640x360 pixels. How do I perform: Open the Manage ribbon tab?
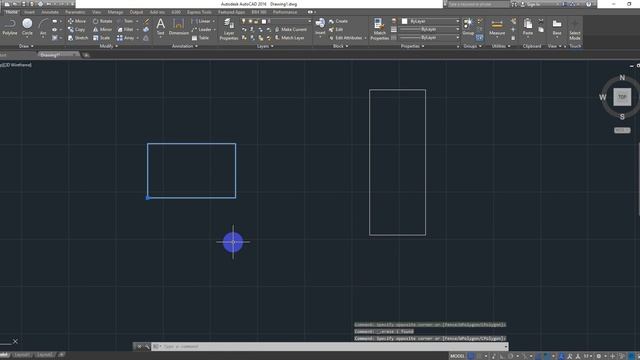tap(115, 12)
